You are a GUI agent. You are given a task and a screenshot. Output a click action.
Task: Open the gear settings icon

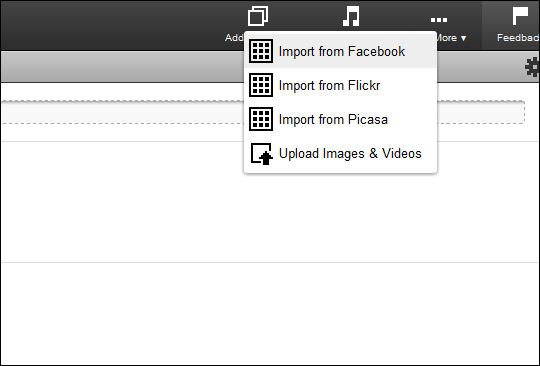coord(532,67)
